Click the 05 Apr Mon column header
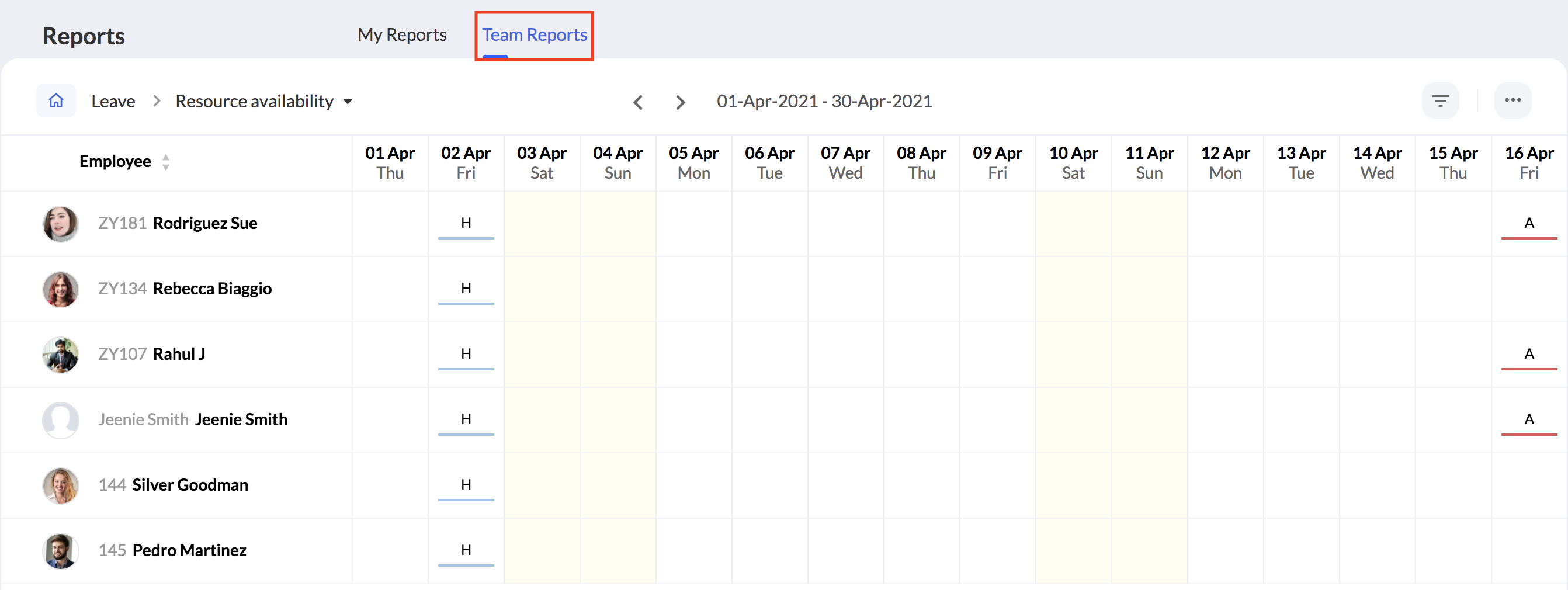The height and width of the screenshot is (590, 1568). tap(693, 162)
